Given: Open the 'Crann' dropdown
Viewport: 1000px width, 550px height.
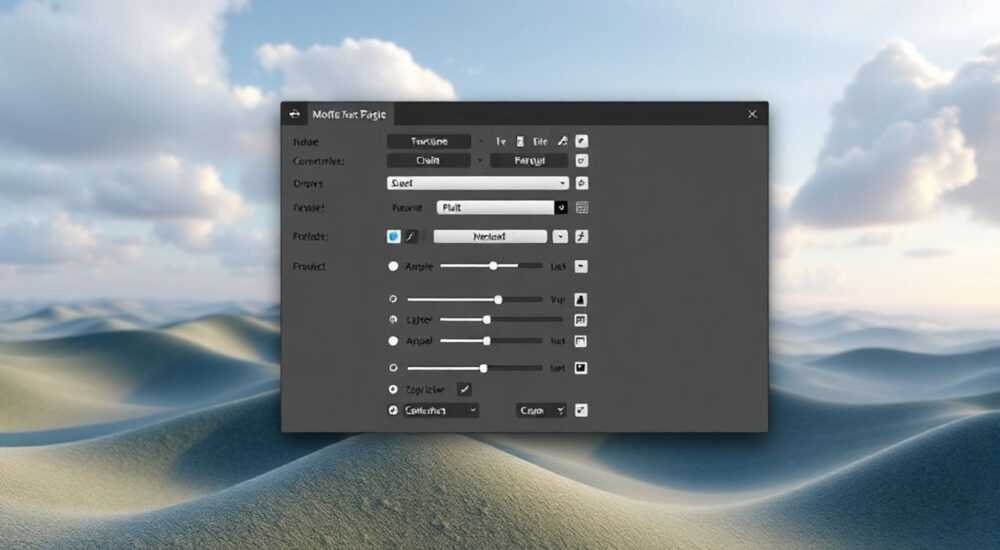Looking at the screenshot, I should pyautogui.click(x=541, y=410).
